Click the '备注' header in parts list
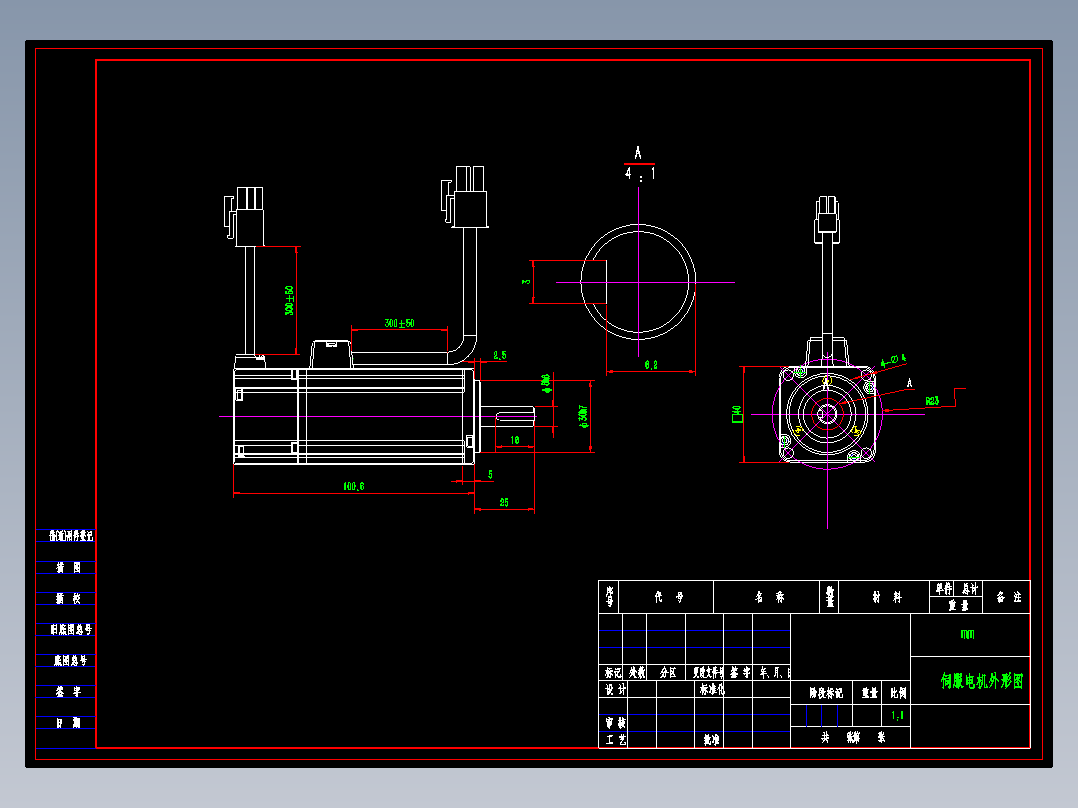This screenshot has height=808, width=1078. coord(1009,597)
